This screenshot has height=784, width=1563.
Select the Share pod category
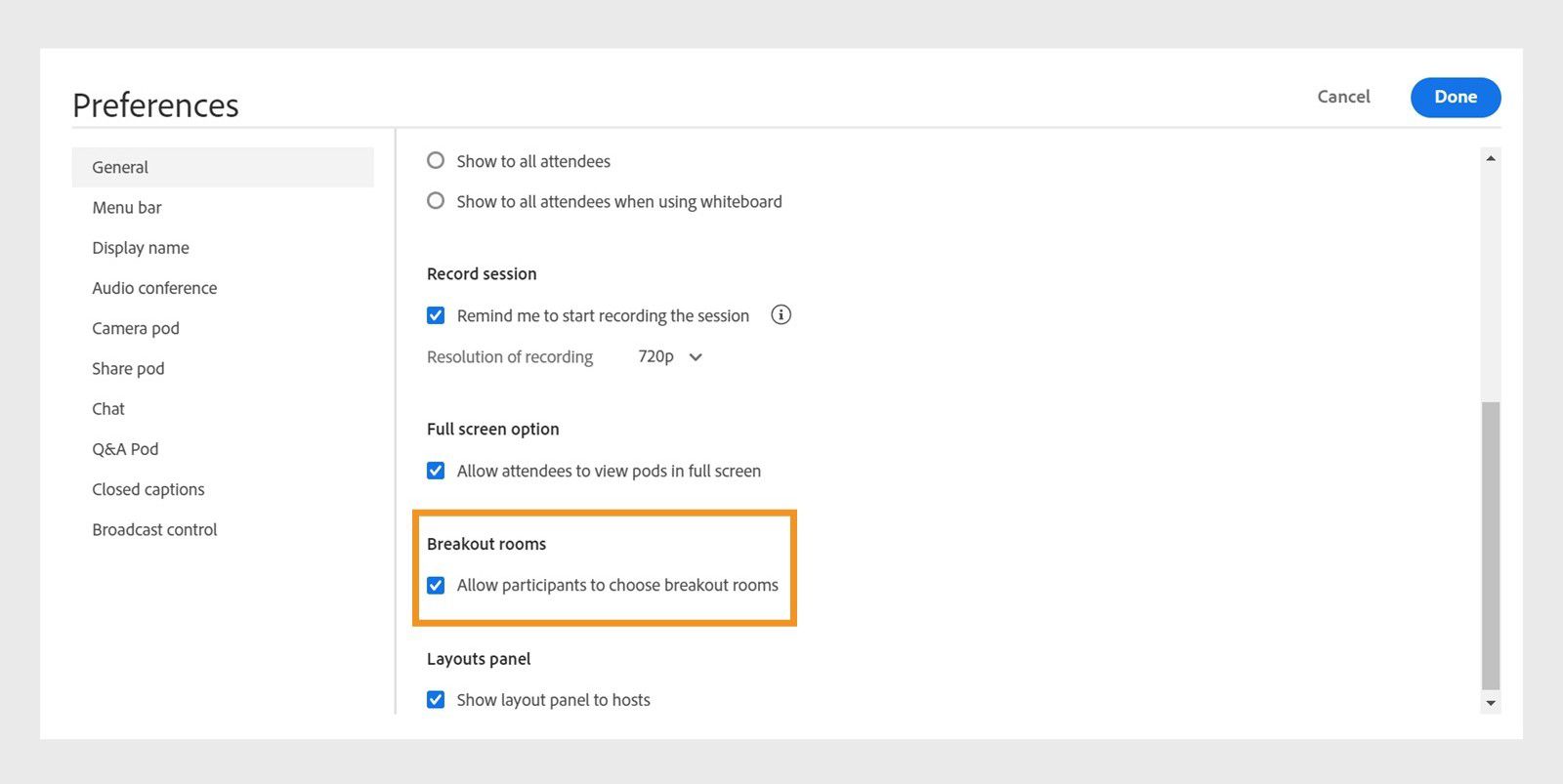point(128,368)
